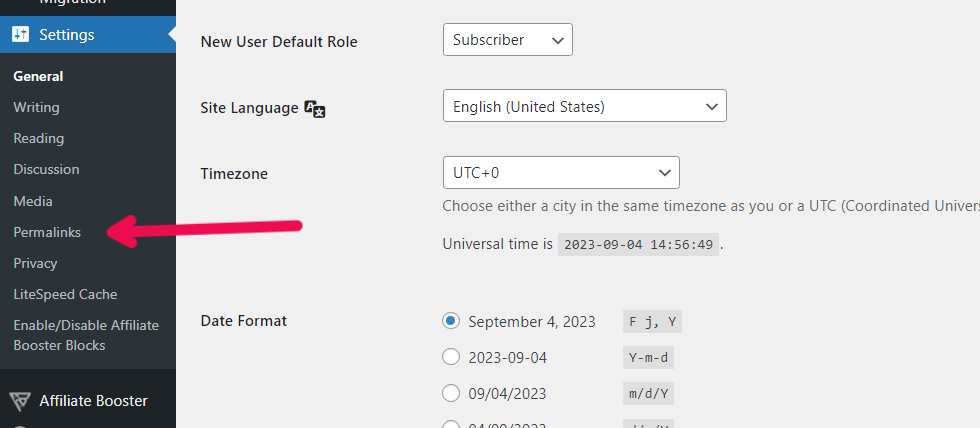Open the New User Default Role dropdown
The image size is (980, 428).
pos(507,40)
